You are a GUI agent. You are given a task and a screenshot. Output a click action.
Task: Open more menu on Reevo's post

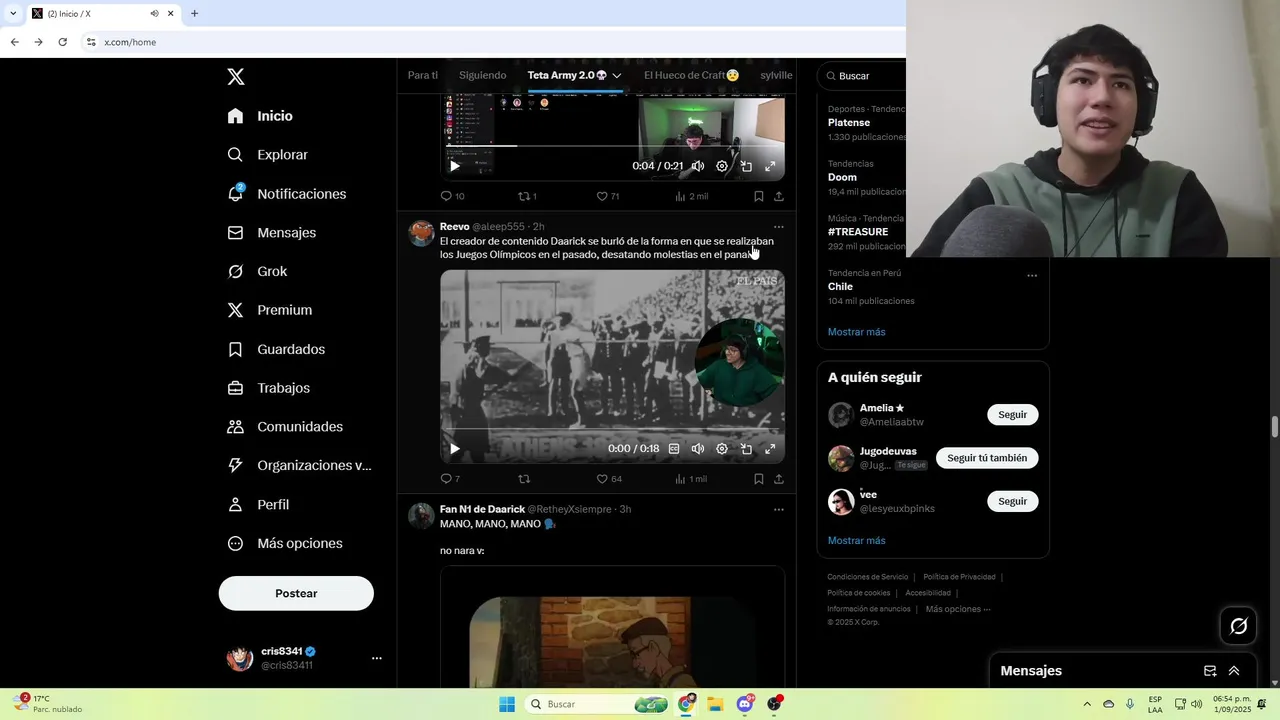779,227
